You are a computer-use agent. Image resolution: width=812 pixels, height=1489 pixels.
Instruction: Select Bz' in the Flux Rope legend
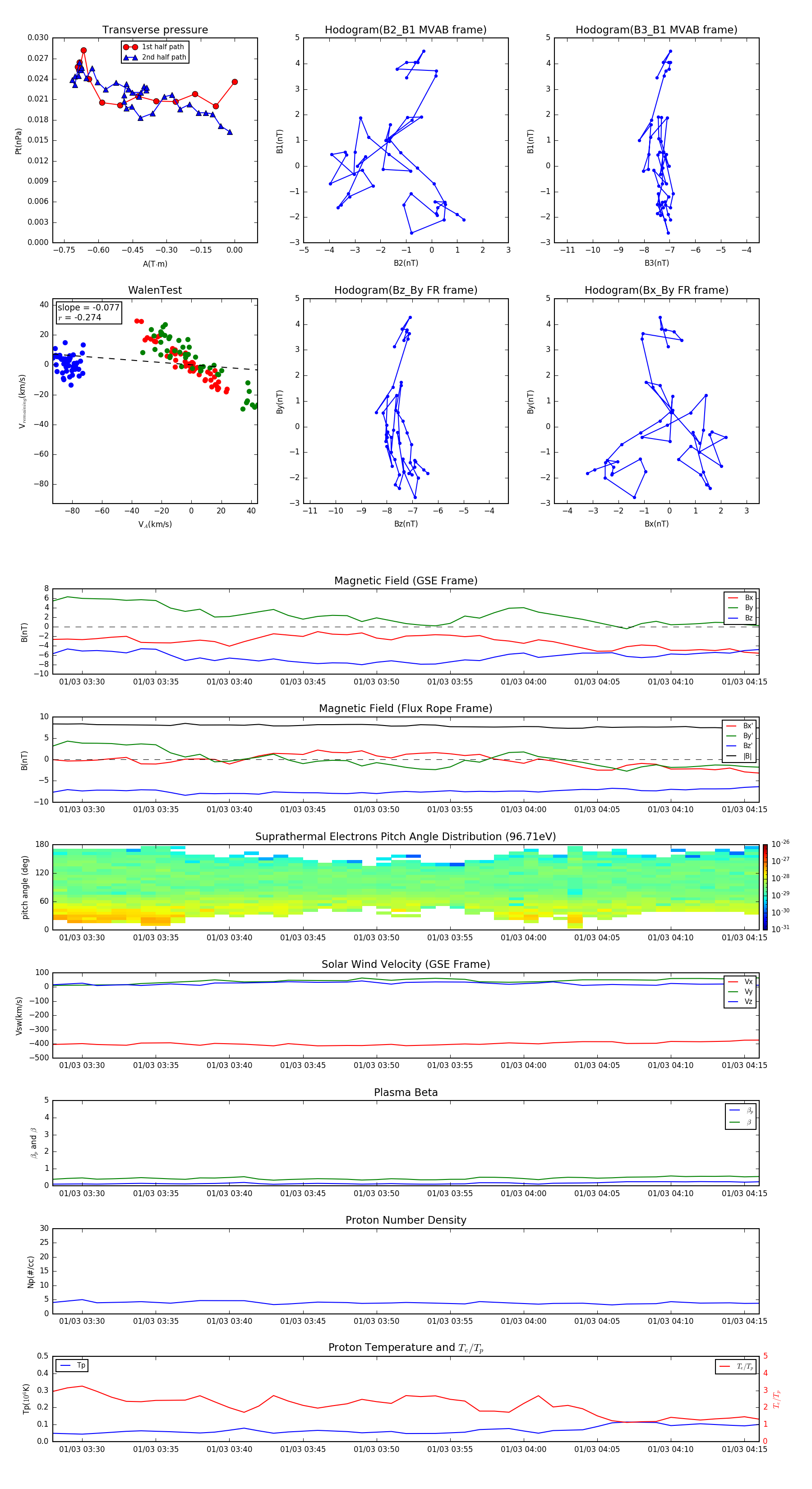(x=740, y=746)
